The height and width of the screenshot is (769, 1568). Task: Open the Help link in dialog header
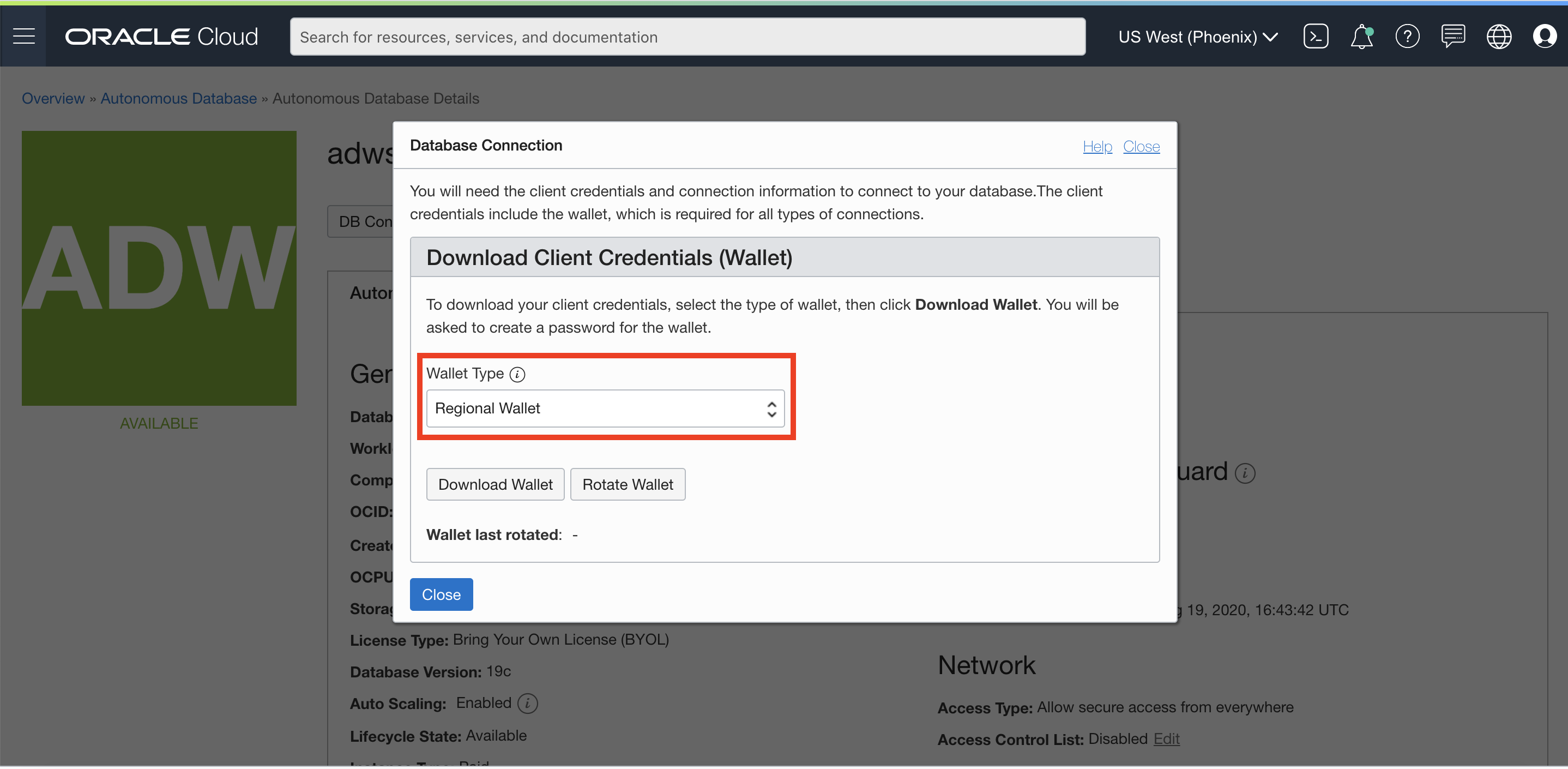pyautogui.click(x=1097, y=146)
